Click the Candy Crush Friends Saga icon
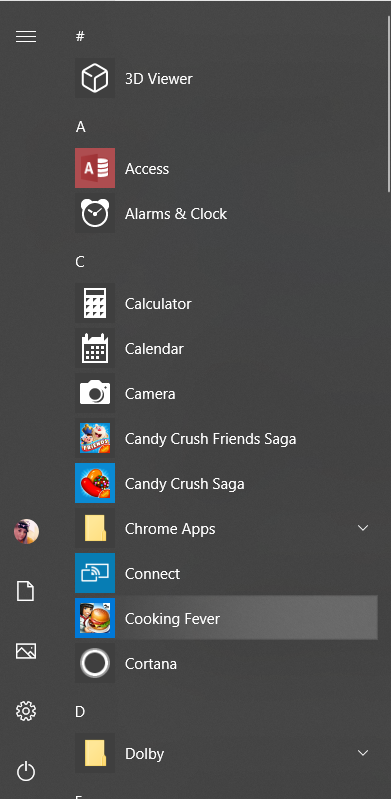This screenshot has height=799, width=391. [x=95, y=438]
